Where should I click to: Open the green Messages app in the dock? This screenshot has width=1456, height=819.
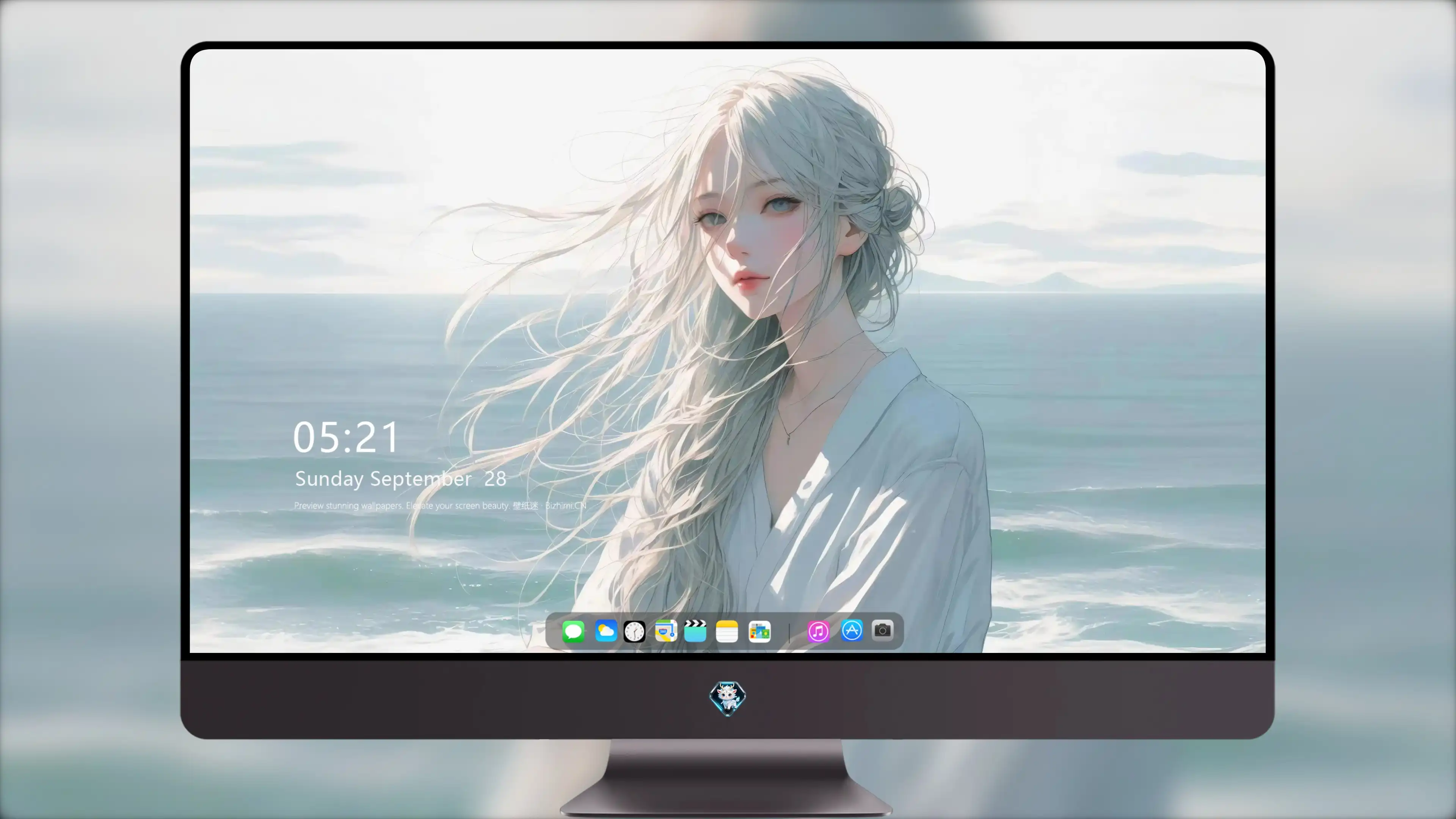[x=573, y=631]
